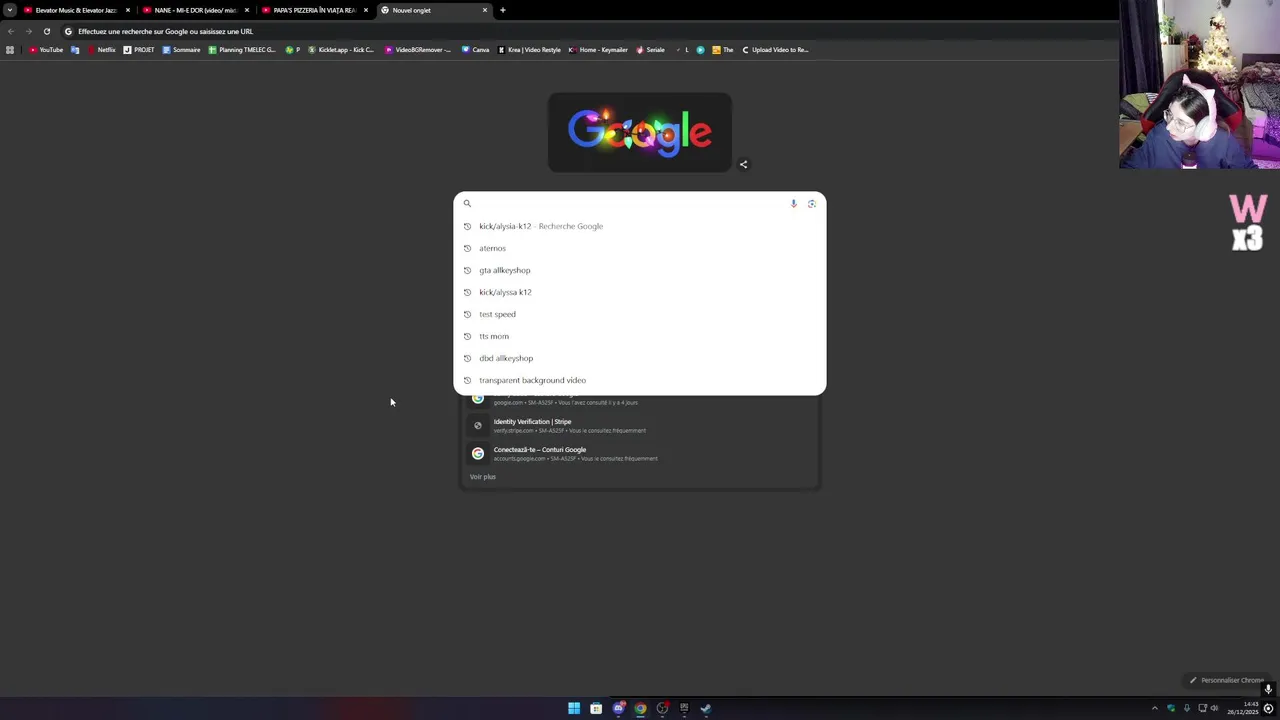1280x720 pixels.
Task: Click the Google holiday doodle logo
Action: pos(640,132)
